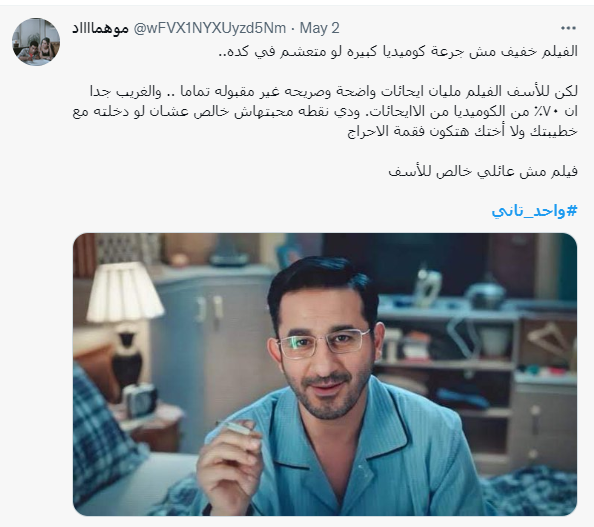This screenshot has height=527, width=594.
Task: Click the cigarette held in the photo
Action: (x=234, y=428)
